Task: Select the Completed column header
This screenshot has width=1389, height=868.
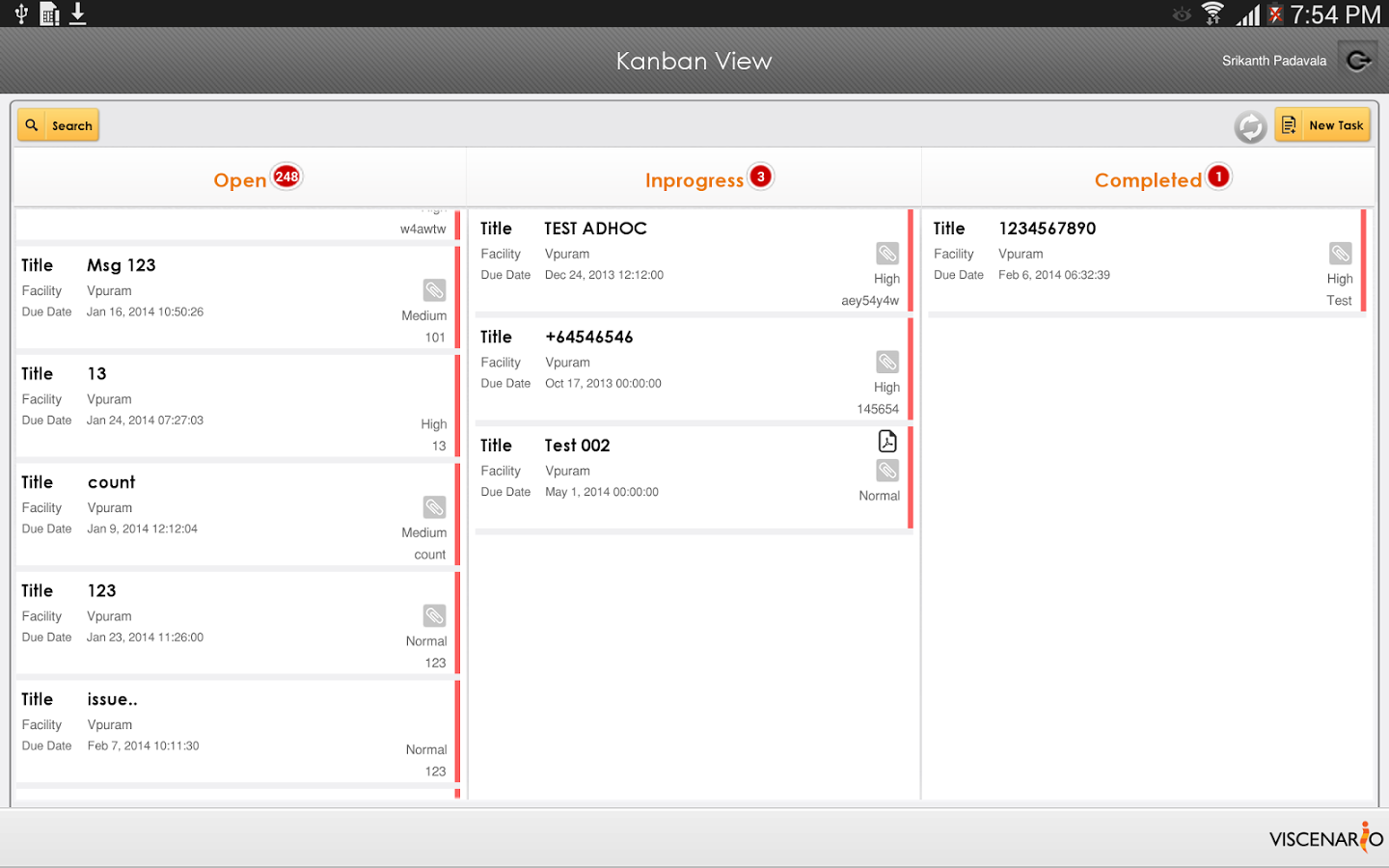Action: coord(1147,180)
